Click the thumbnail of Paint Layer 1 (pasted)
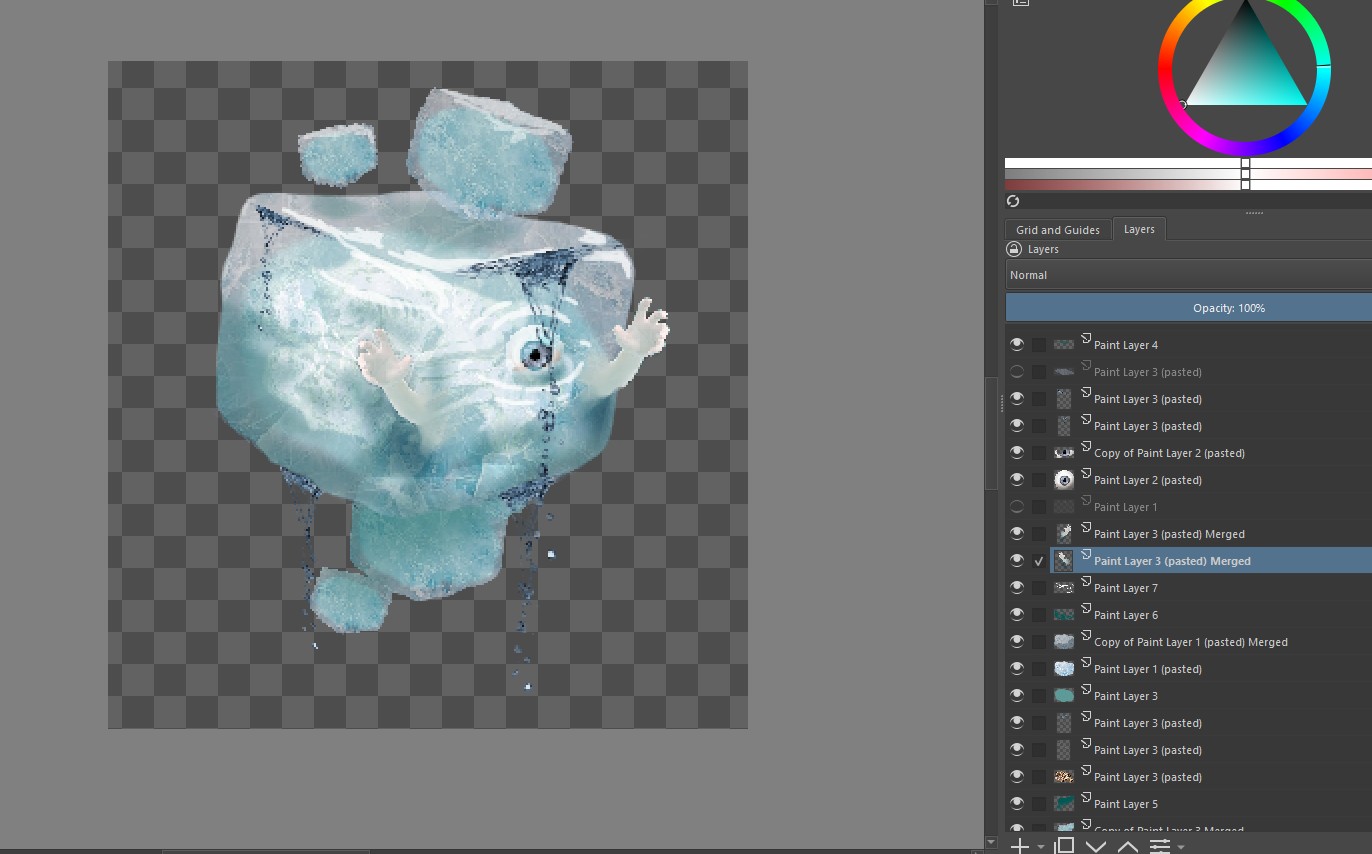The image size is (1372, 854). click(1064, 669)
